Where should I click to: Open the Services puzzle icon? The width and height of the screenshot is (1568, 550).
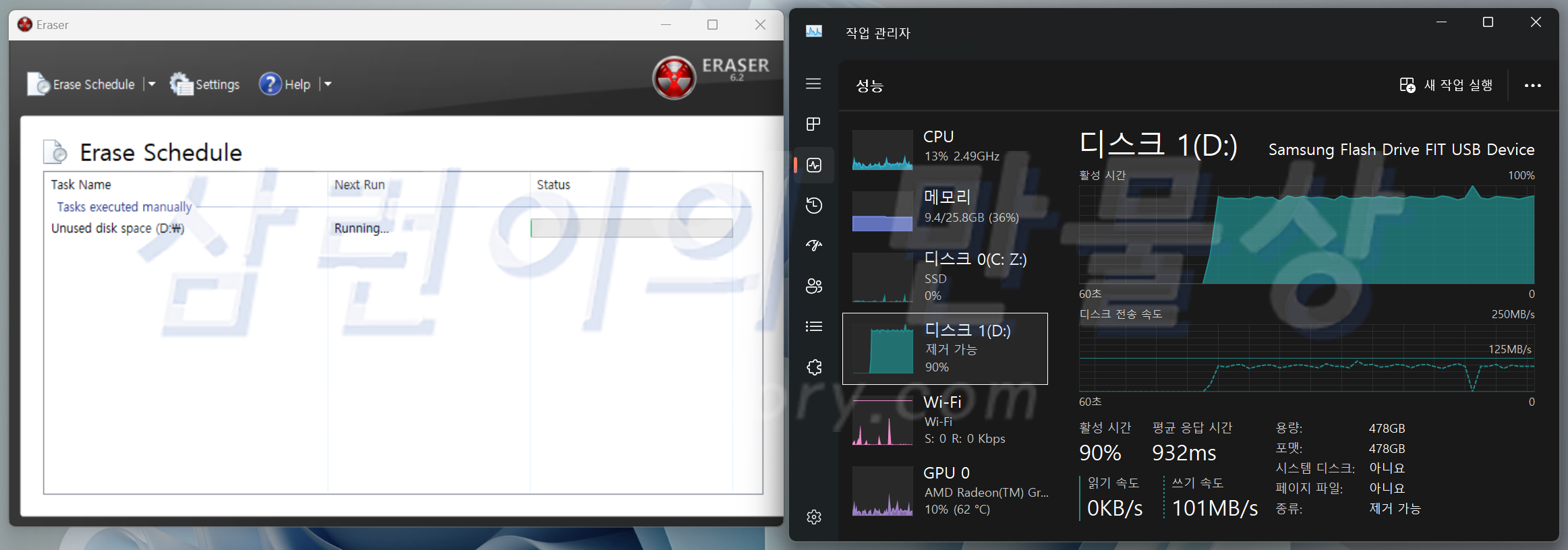813,367
